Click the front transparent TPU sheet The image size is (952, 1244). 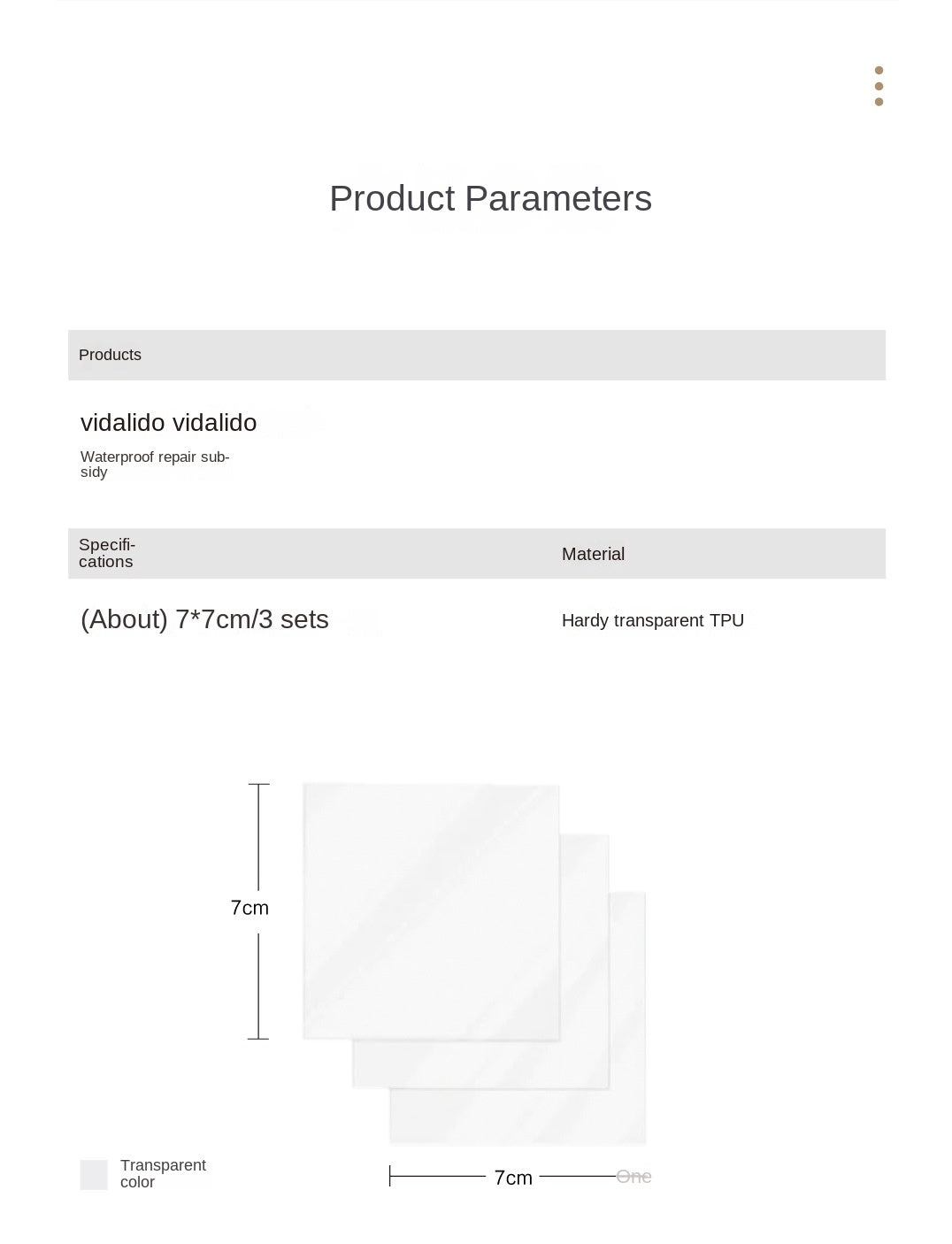tap(431, 910)
